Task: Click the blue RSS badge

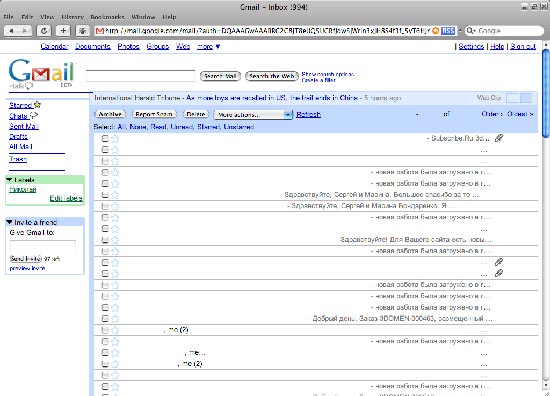Action: click(448, 31)
